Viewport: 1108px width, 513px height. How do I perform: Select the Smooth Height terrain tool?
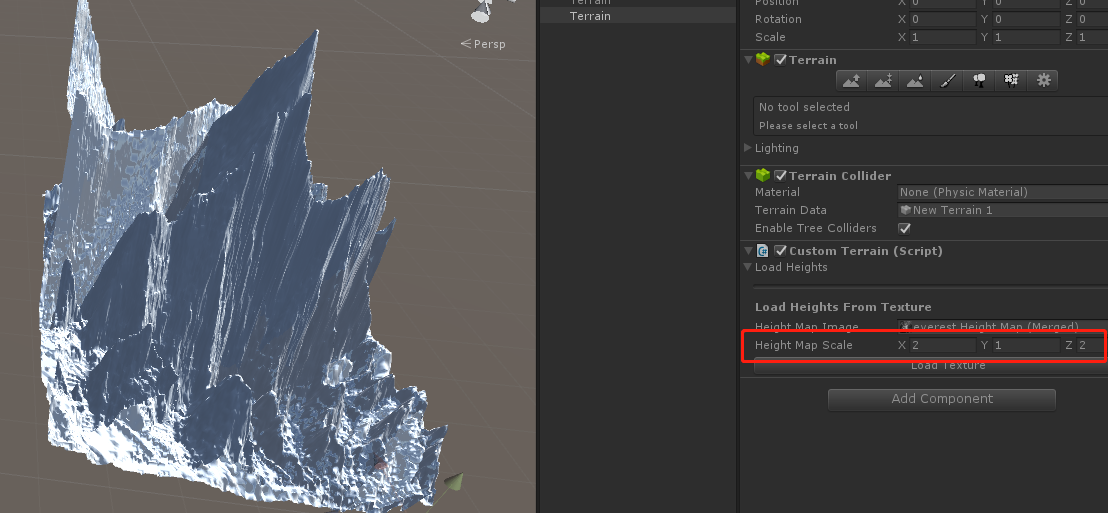point(915,81)
